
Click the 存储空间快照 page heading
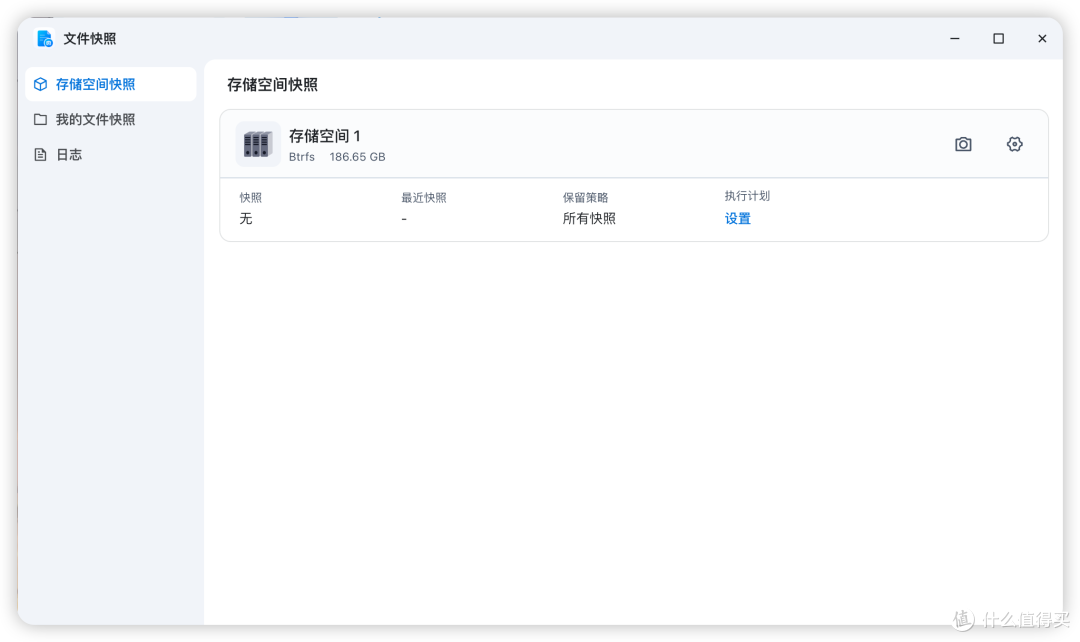point(272,85)
